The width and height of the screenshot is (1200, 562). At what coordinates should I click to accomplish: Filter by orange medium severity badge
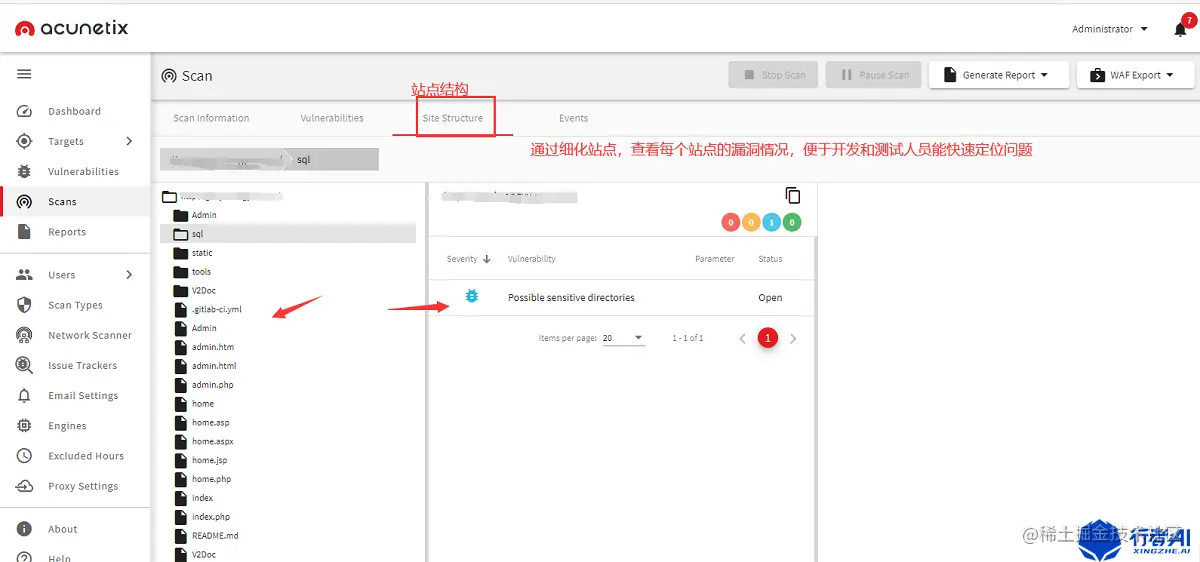(x=751, y=222)
